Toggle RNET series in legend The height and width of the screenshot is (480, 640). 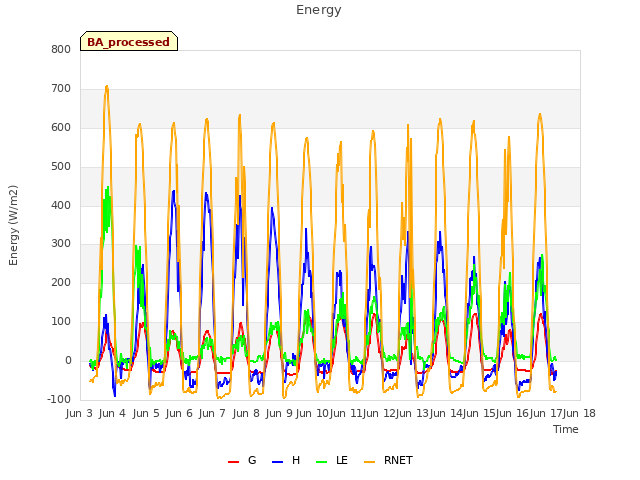[388, 461]
